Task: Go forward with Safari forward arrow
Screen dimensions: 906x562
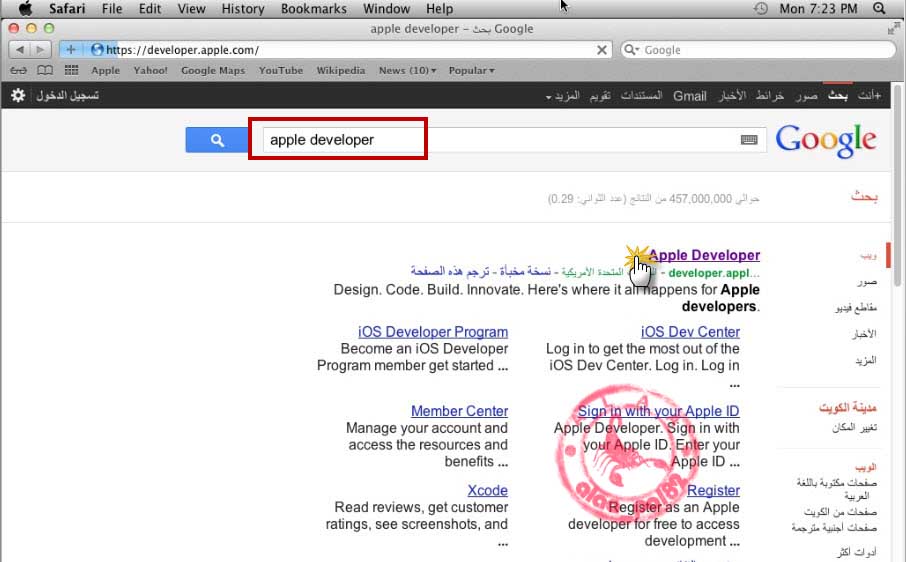Action: [40, 50]
